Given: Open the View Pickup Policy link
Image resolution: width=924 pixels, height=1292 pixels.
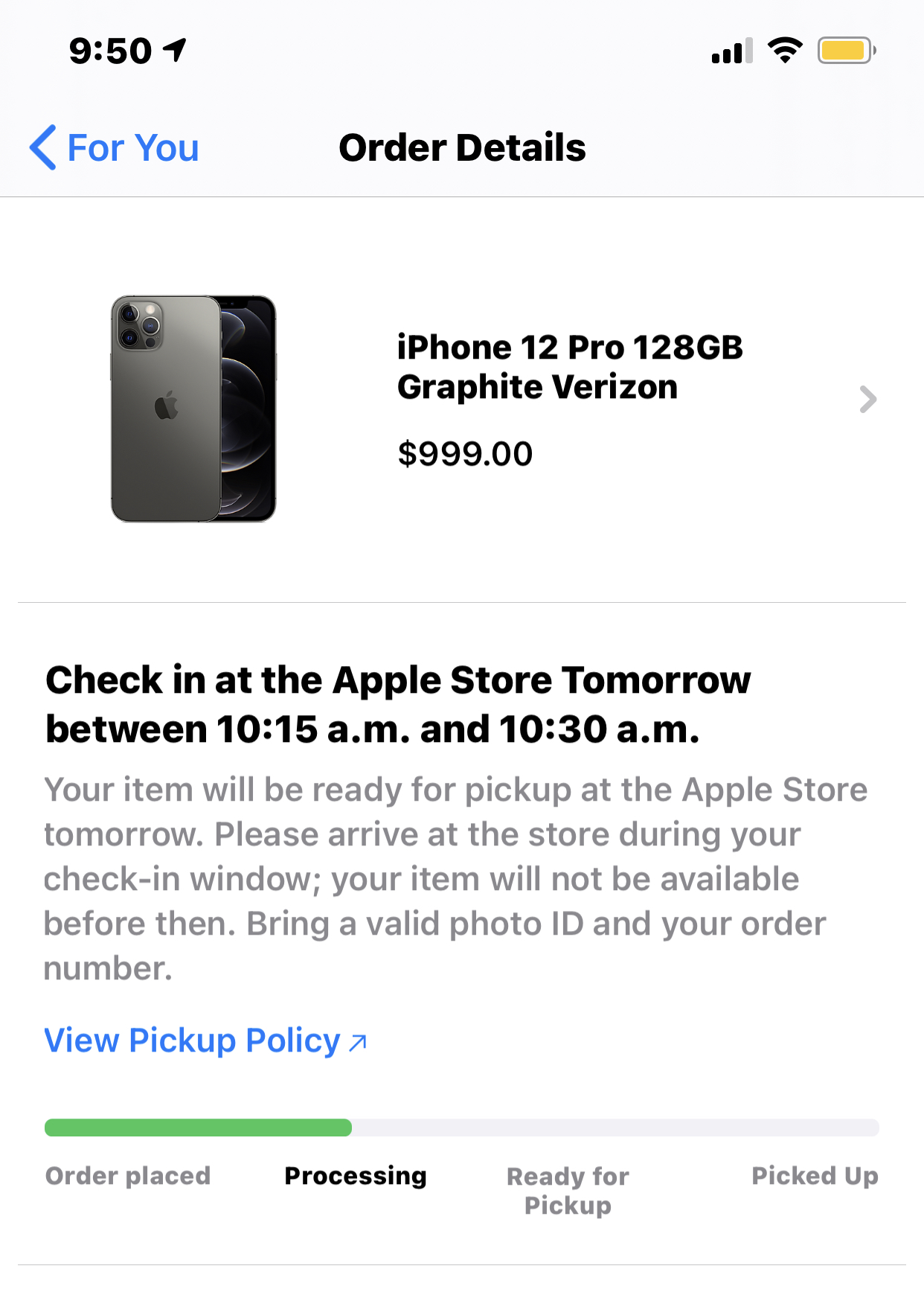Looking at the screenshot, I should 192,1040.
